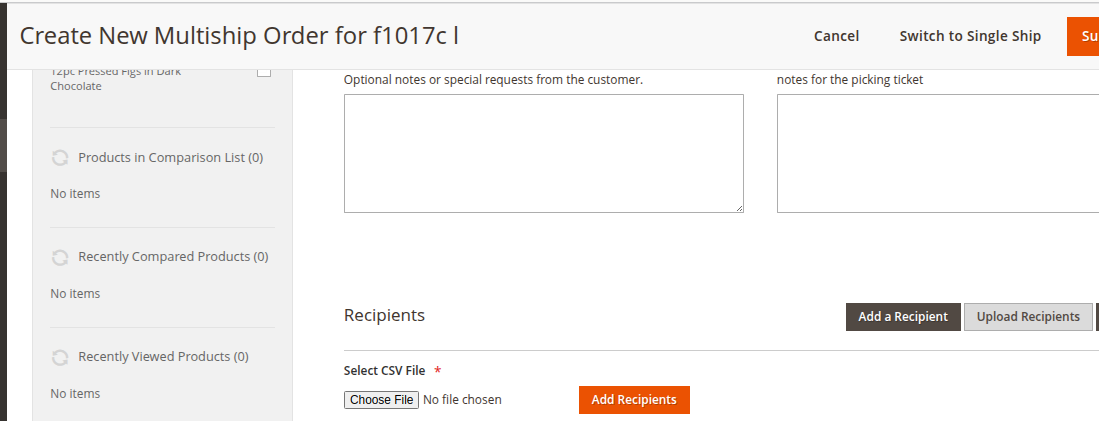Expand the Recently Compared Products heading

(173, 257)
